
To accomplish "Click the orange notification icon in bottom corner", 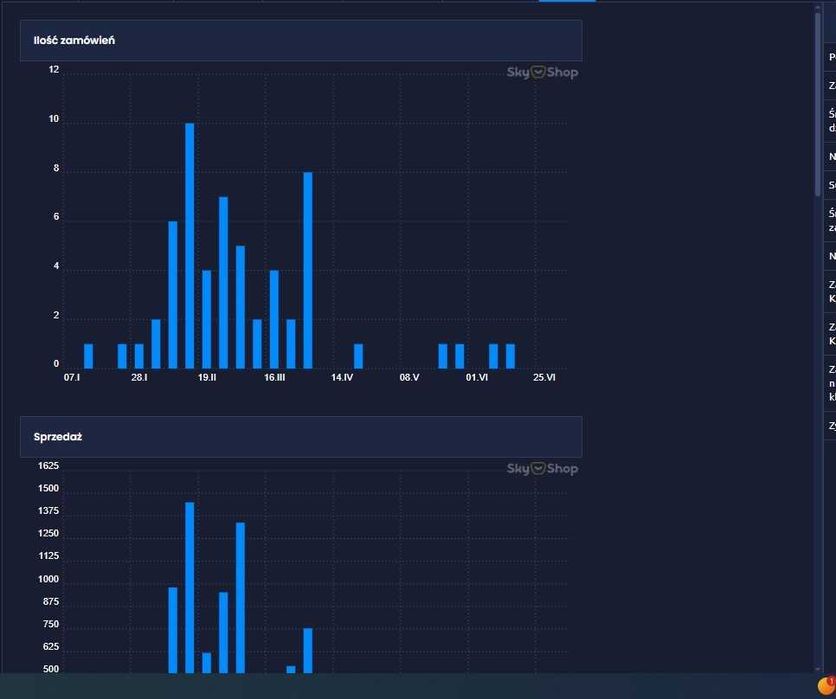I will click(x=827, y=685).
